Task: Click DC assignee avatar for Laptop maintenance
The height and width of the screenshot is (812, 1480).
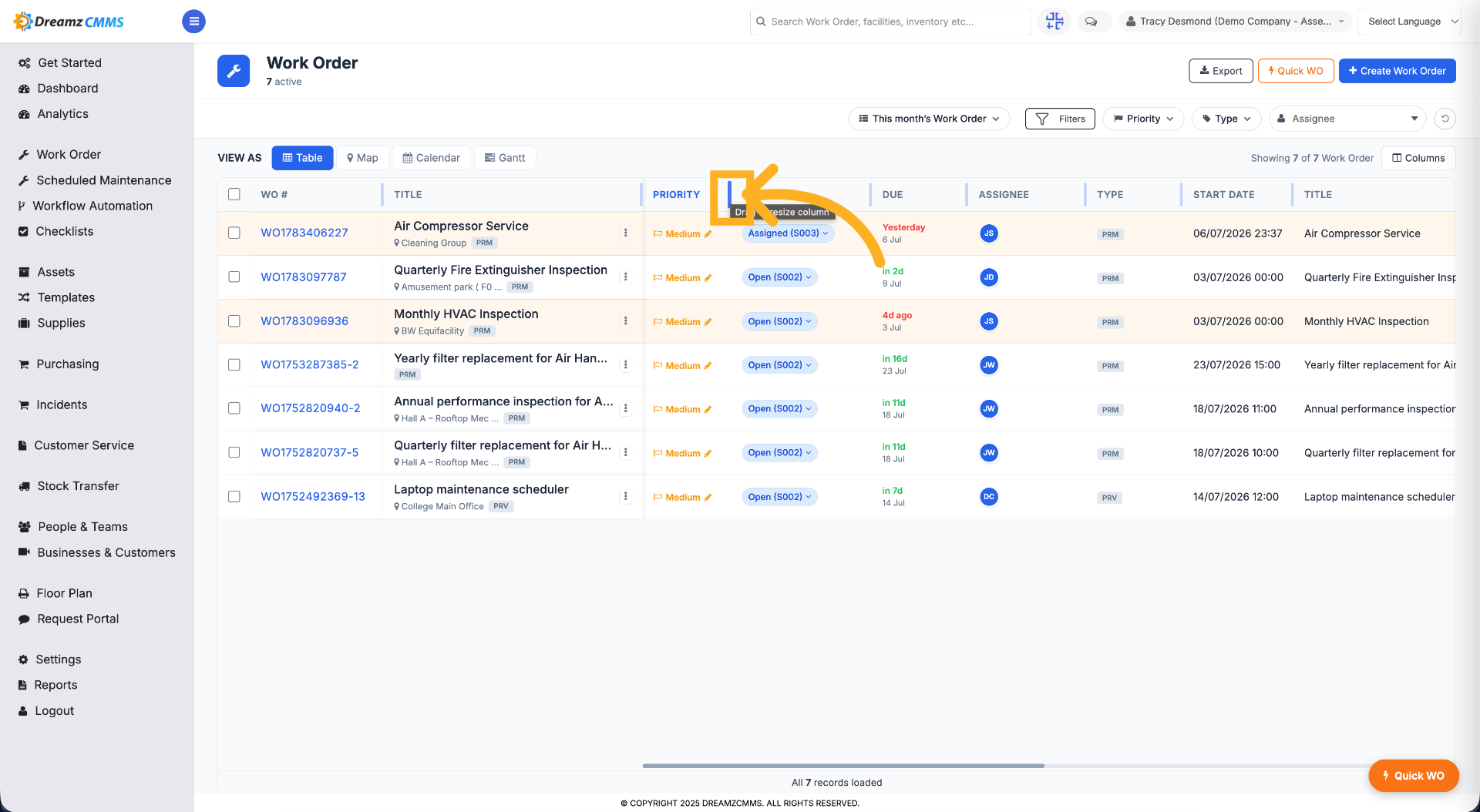Action: click(989, 497)
